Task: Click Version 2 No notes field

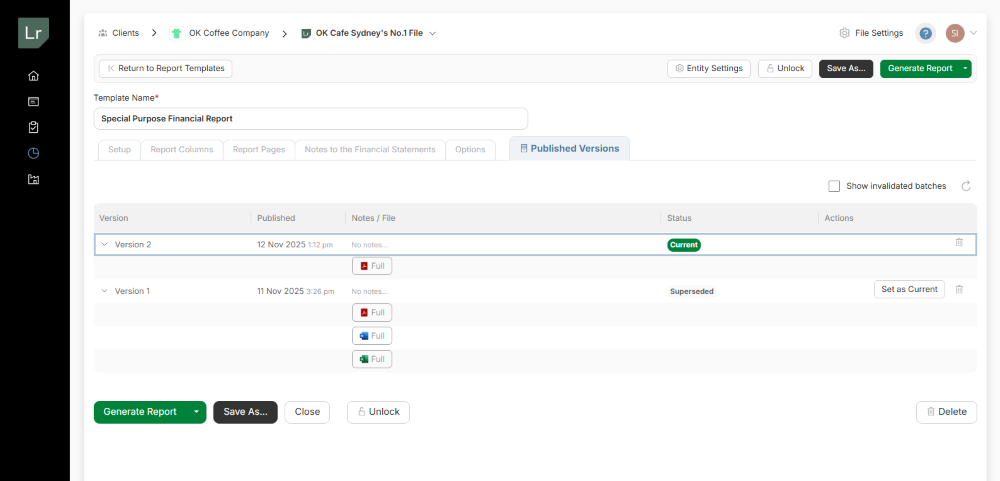Action: 369,245
